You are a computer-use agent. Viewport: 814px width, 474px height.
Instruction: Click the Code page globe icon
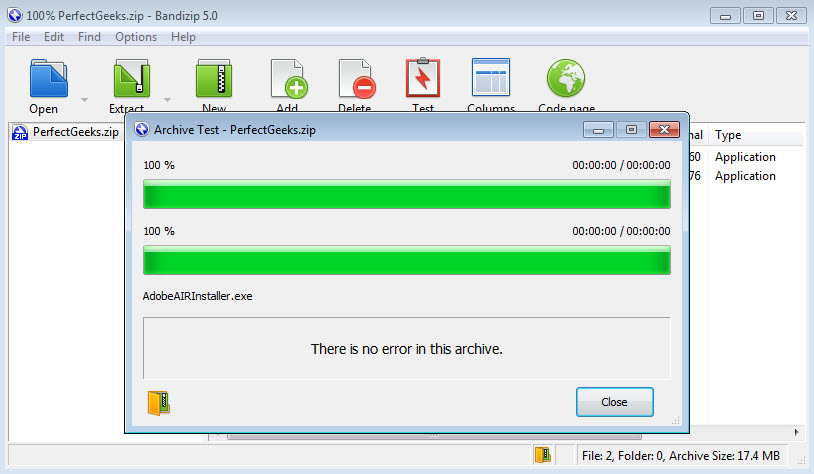(x=566, y=78)
